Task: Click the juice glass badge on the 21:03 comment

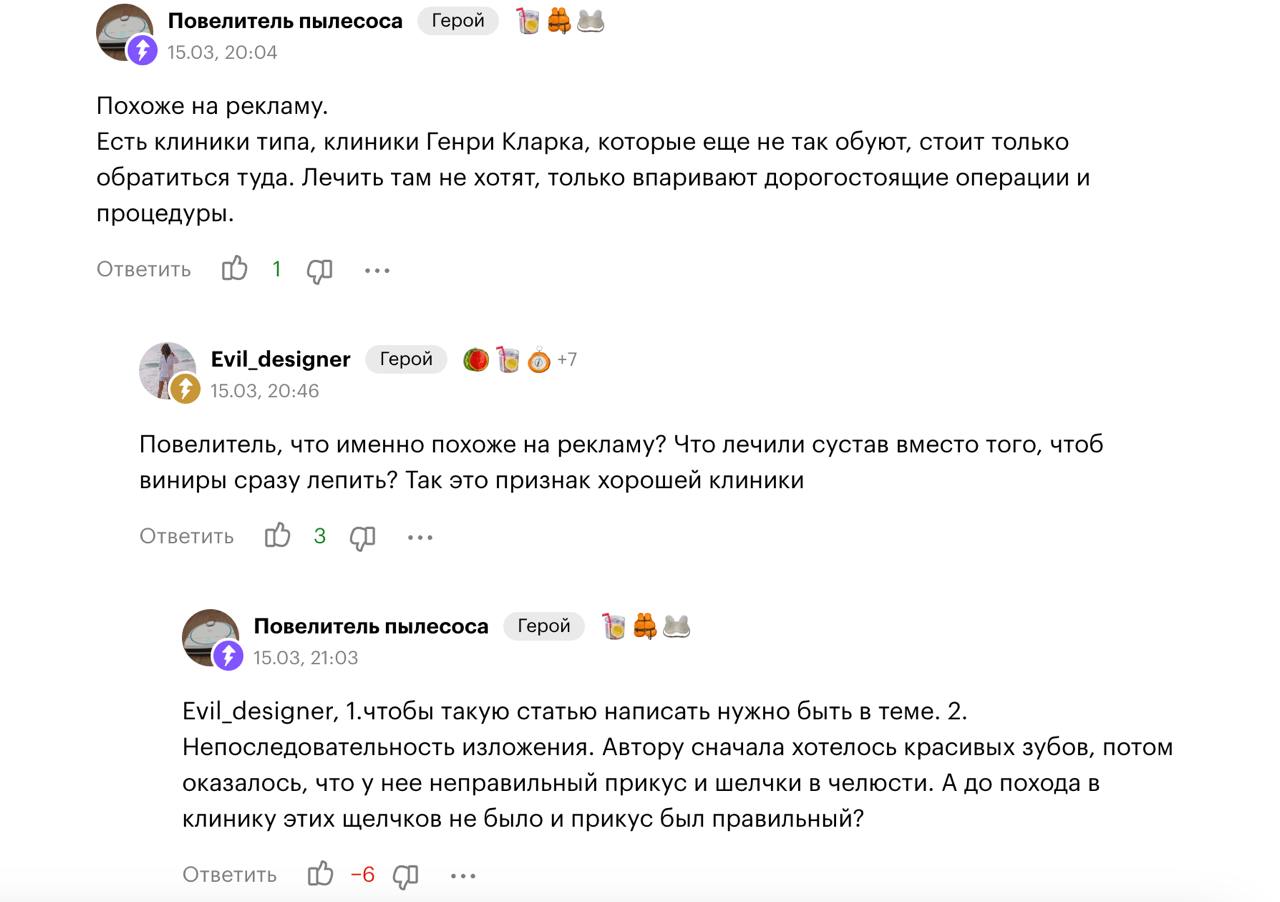Action: [x=613, y=626]
